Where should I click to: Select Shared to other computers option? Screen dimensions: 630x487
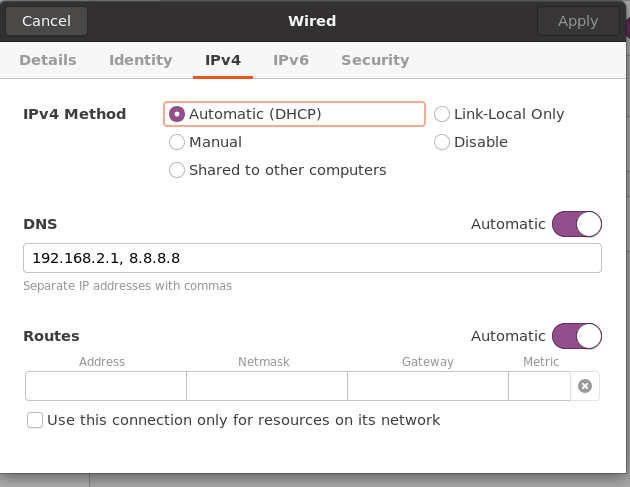pos(177,170)
